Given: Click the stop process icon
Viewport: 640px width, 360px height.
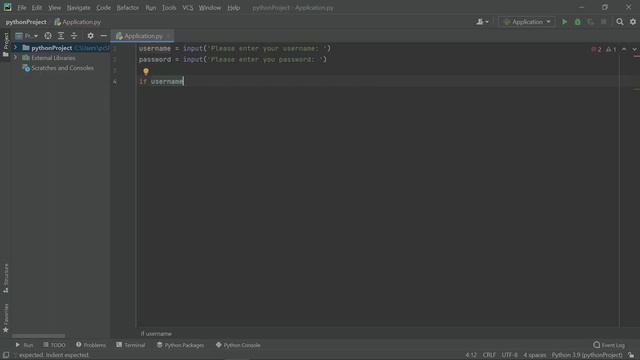Looking at the screenshot, I should 604,22.
